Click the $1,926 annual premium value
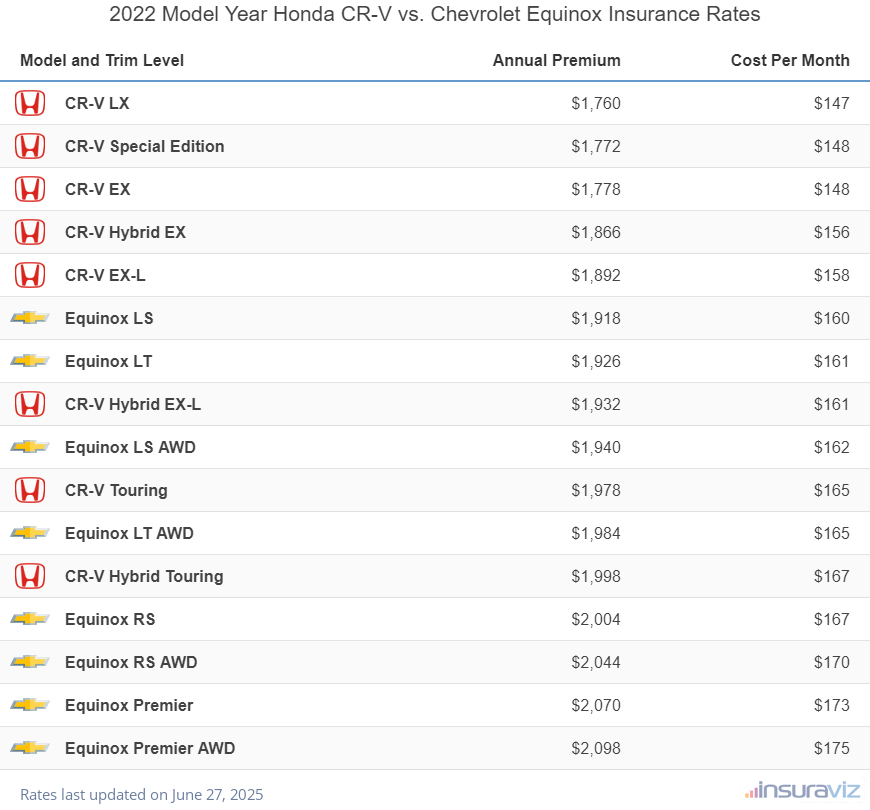 pyautogui.click(x=596, y=362)
